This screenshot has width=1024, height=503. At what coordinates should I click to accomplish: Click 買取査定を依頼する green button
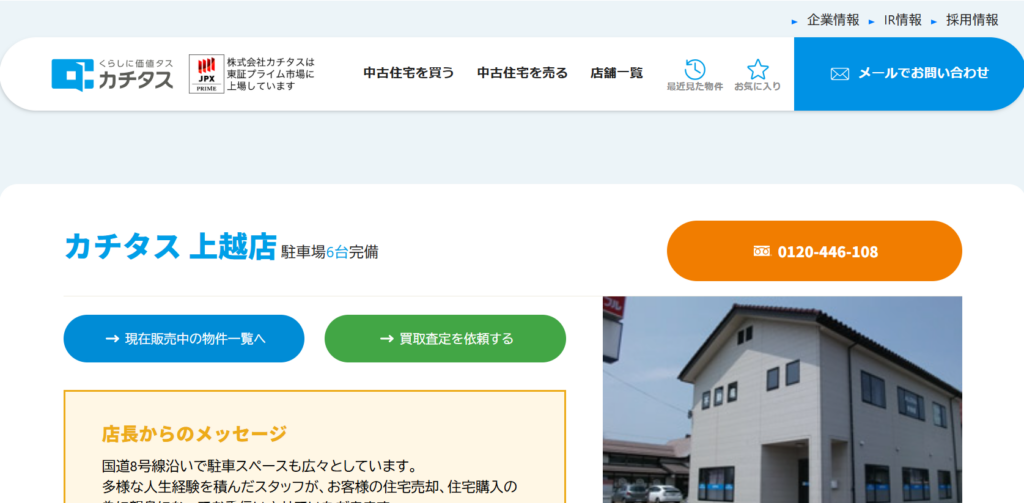point(445,338)
